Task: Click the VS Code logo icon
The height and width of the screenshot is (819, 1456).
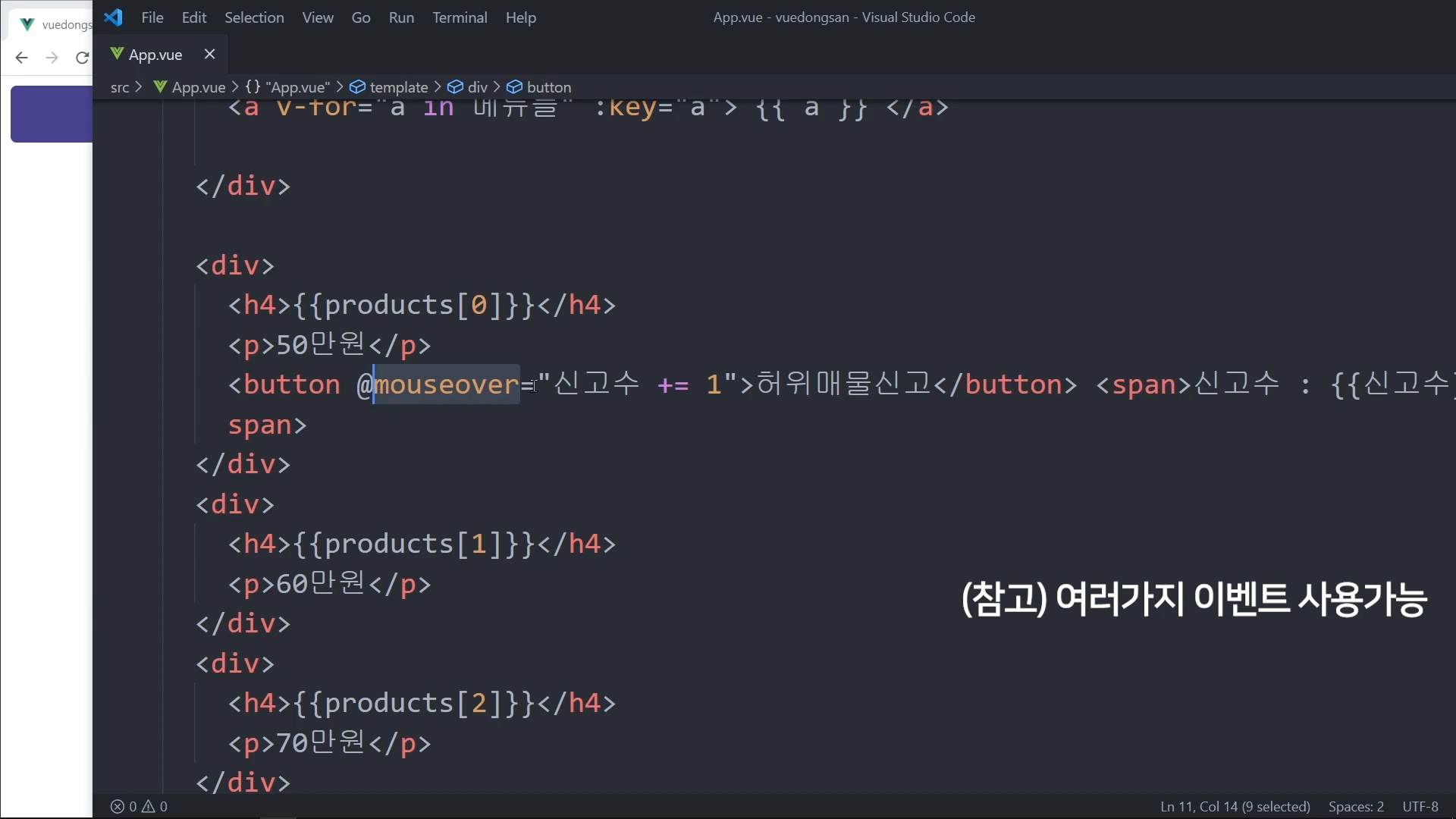Action: [113, 17]
